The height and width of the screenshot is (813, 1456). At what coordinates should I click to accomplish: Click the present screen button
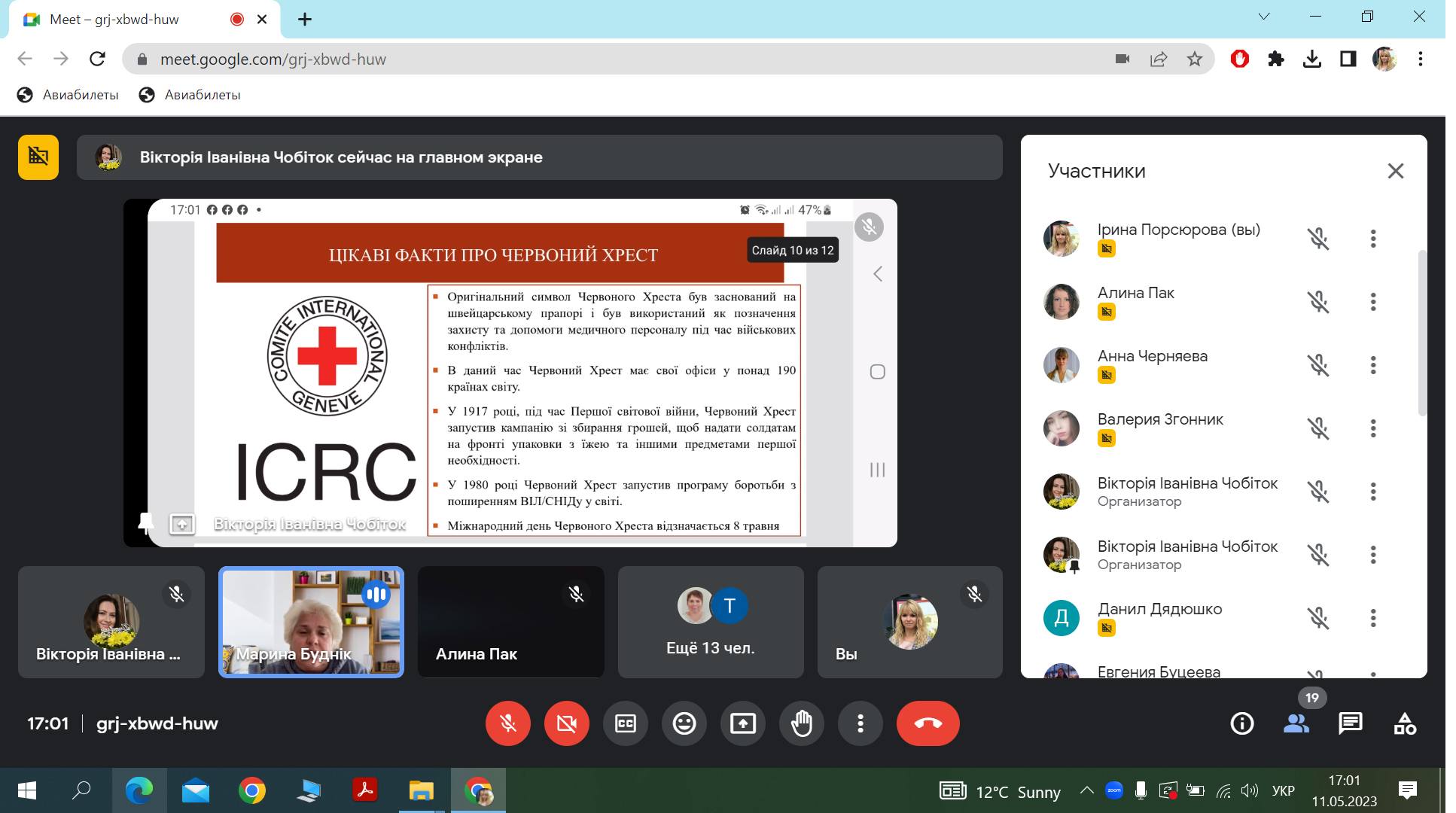(x=743, y=723)
